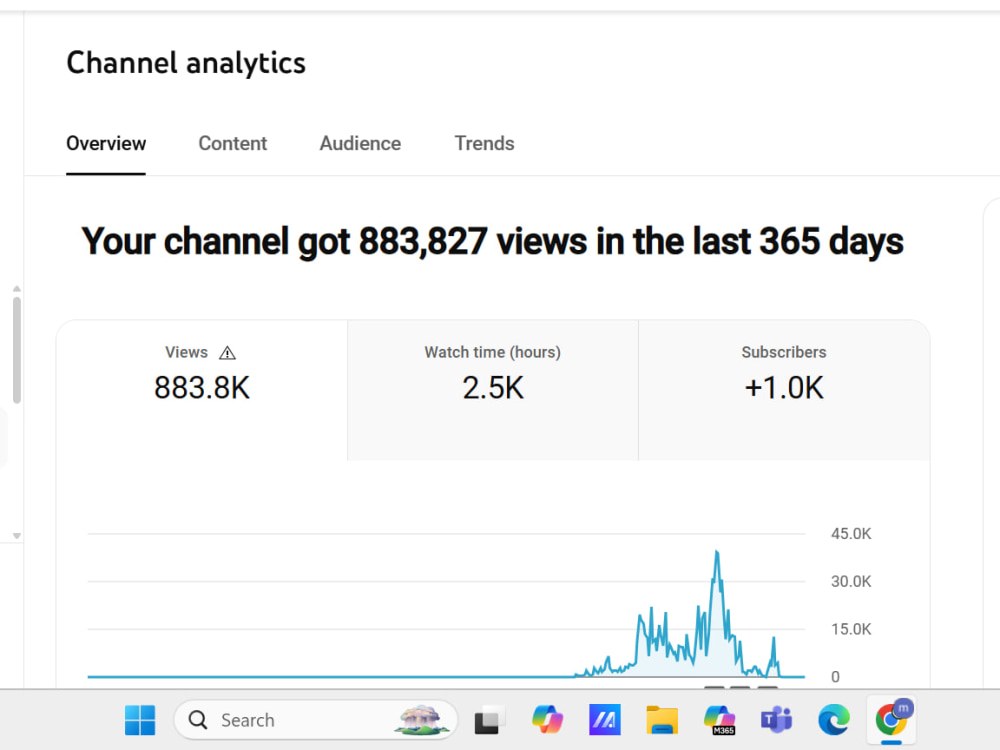This screenshot has height=750, width=1000.
Task: Click the left sidebar scroll down arrow
Action: [17, 536]
